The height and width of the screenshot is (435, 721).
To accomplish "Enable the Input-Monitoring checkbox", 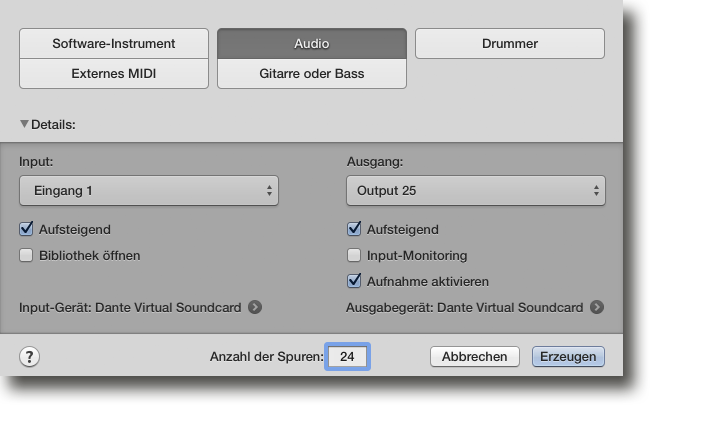I will (354, 255).
